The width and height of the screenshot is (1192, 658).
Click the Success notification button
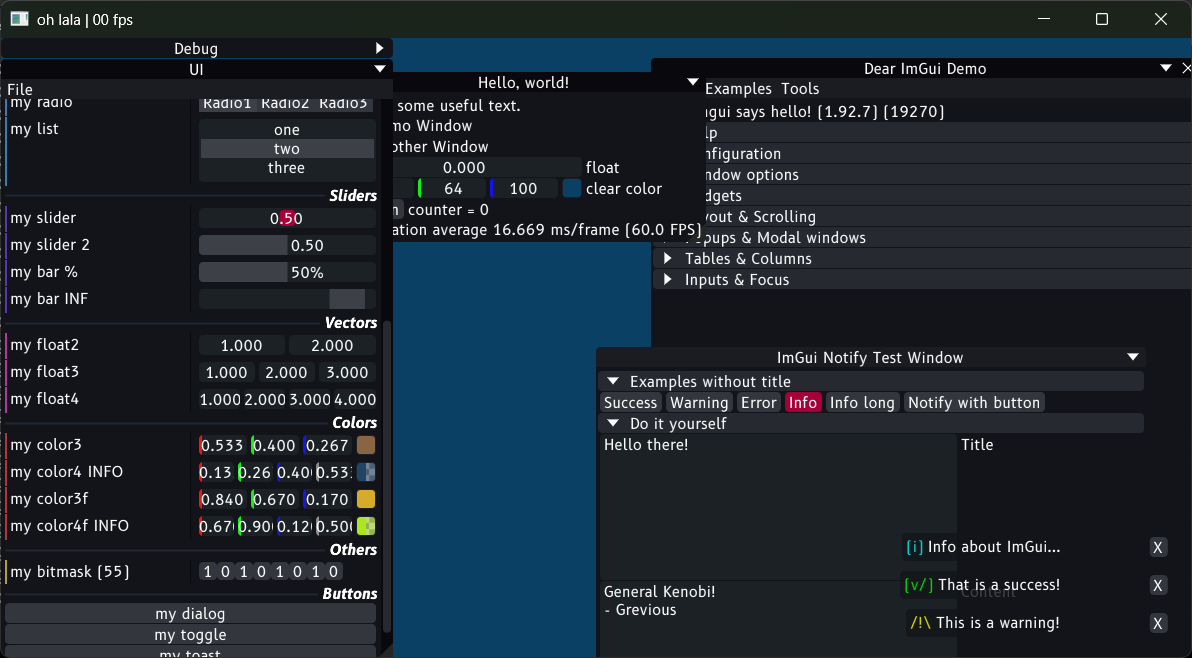630,403
